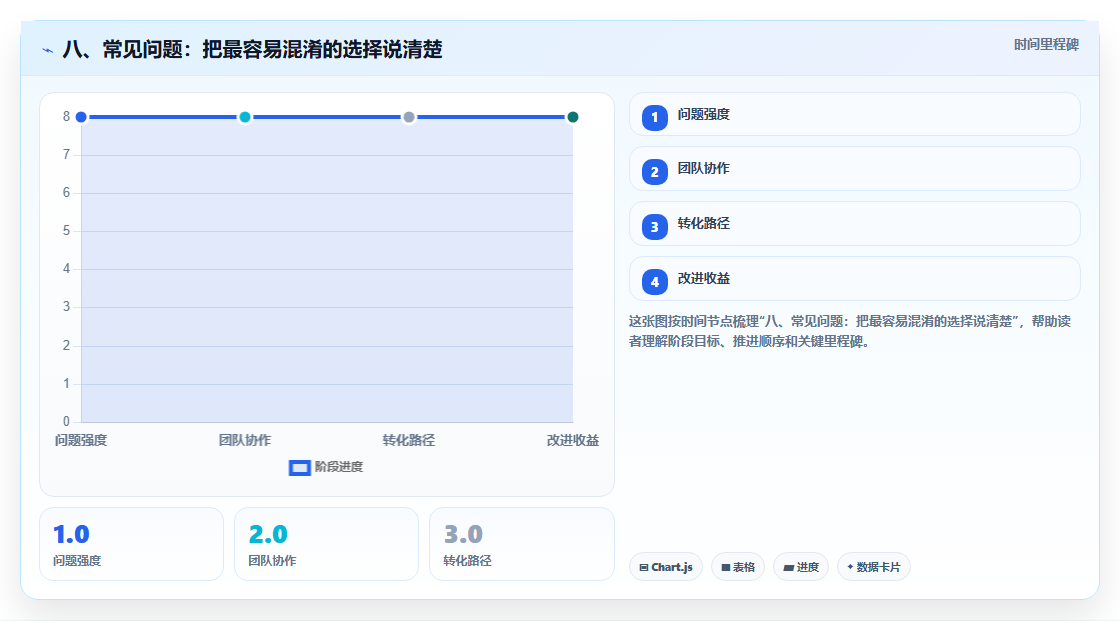Screen dimensions: 1120x621
Task: Click the Chart.js tag
Action: 666,567
